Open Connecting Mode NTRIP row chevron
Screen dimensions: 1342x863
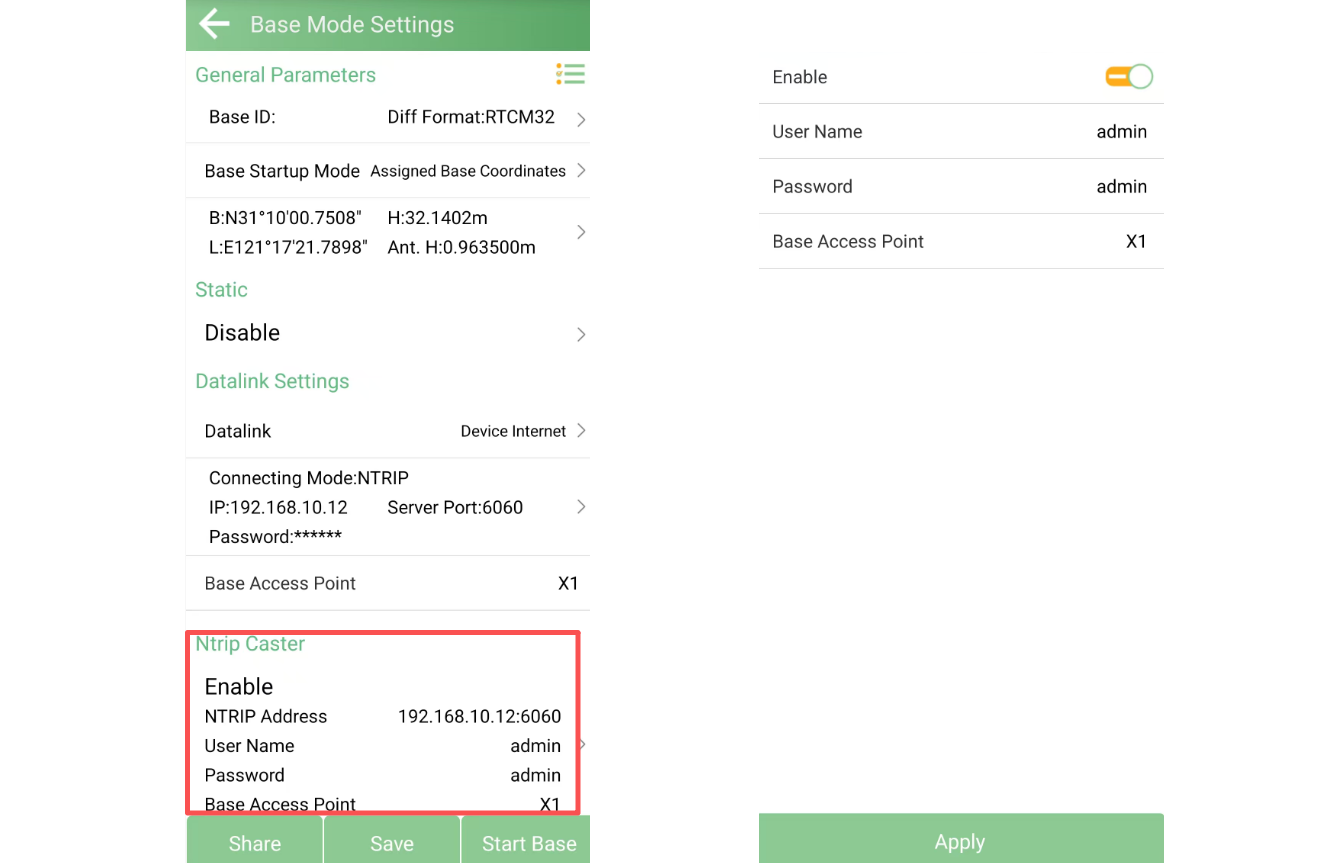[x=581, y=507]
